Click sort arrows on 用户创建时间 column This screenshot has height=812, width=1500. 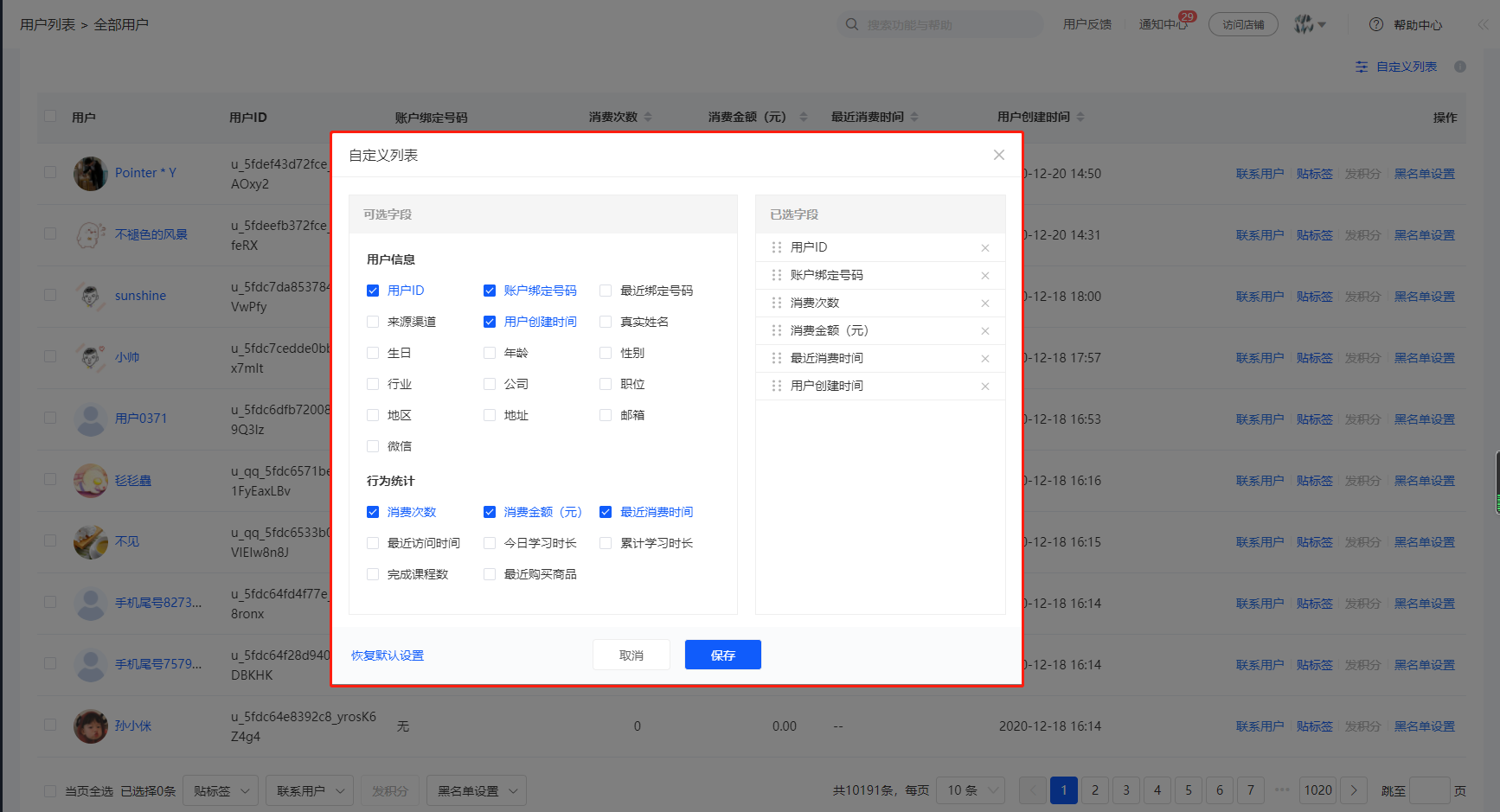tap(1080, 117)
